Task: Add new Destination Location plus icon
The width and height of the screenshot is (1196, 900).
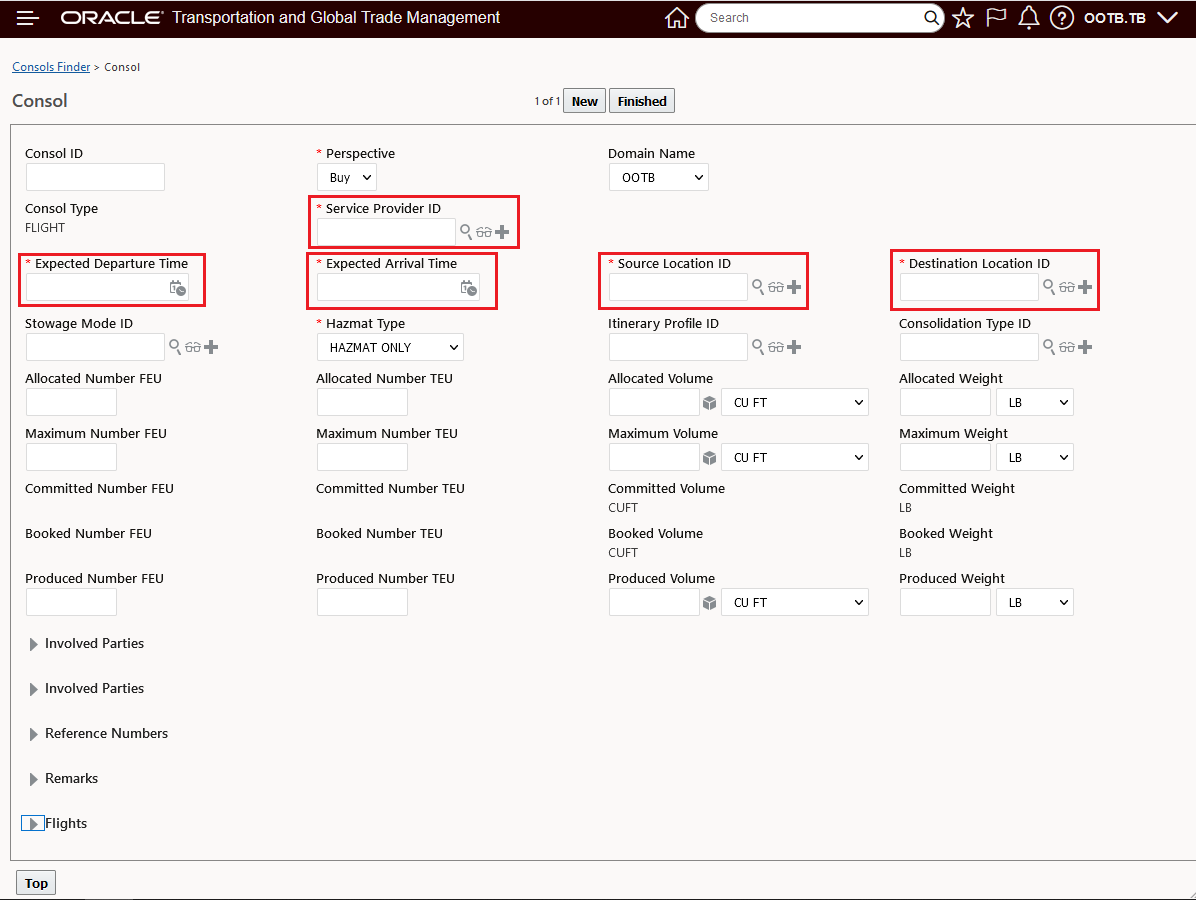Action: click(1085, 287)
